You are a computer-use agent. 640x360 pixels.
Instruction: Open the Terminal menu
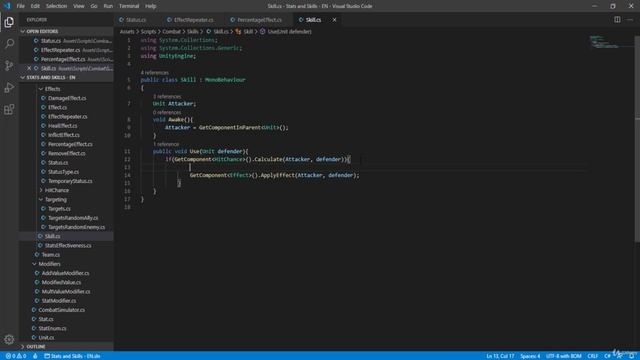point(129,6)
